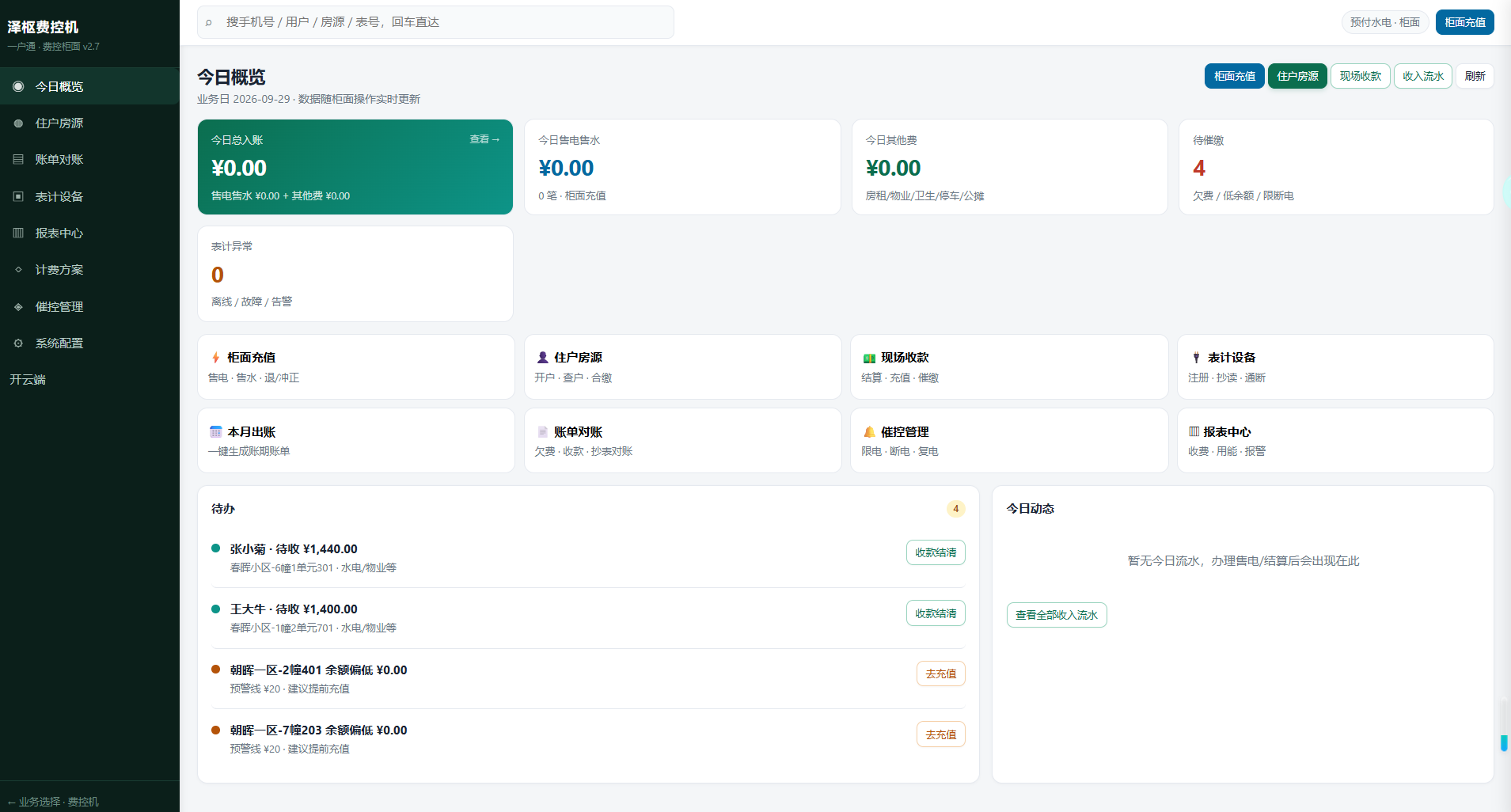Click 收款结清 for 张小菊
Viewport: 1511px width, 812px height.
[x=936, y=552]
